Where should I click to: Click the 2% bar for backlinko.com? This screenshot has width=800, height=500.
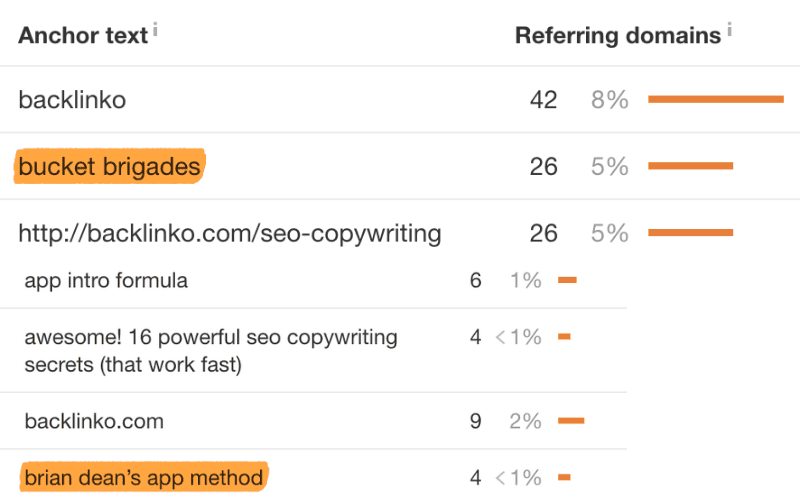coord(571,421)
